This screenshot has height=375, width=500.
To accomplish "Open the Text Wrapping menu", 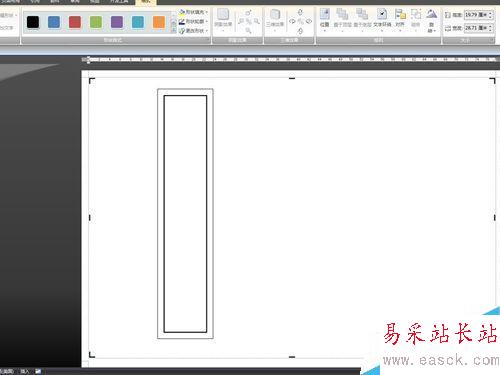I will tap(382, 19).
